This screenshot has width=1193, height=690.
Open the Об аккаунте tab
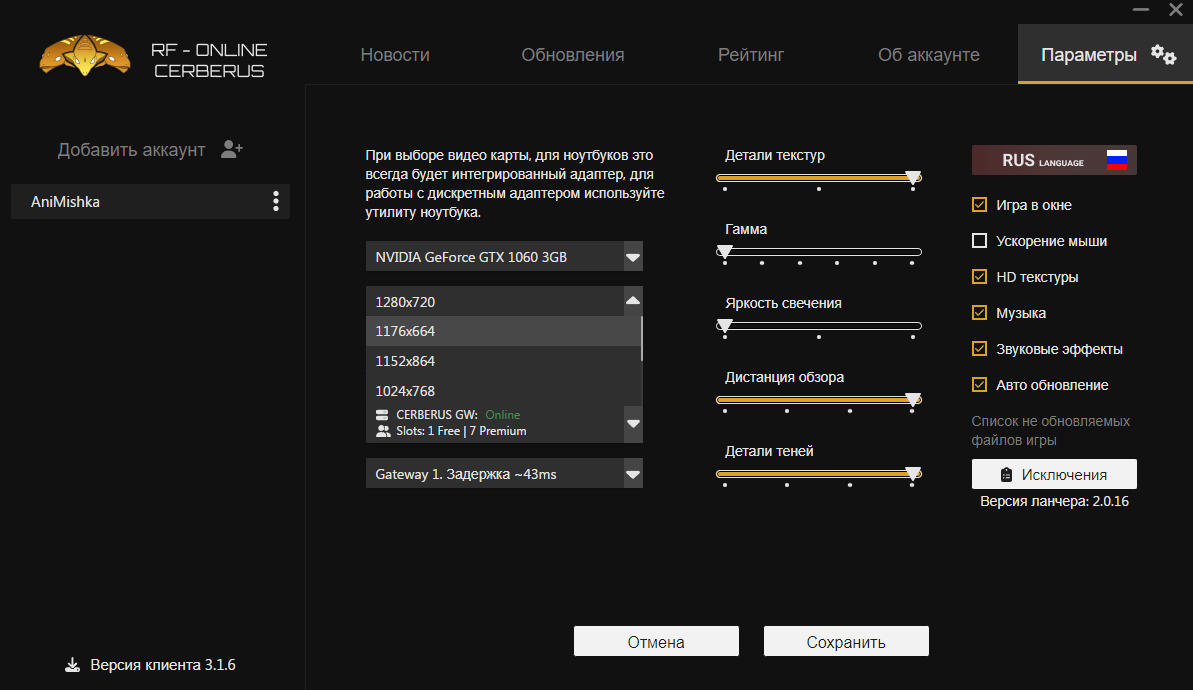pos(928,55)
